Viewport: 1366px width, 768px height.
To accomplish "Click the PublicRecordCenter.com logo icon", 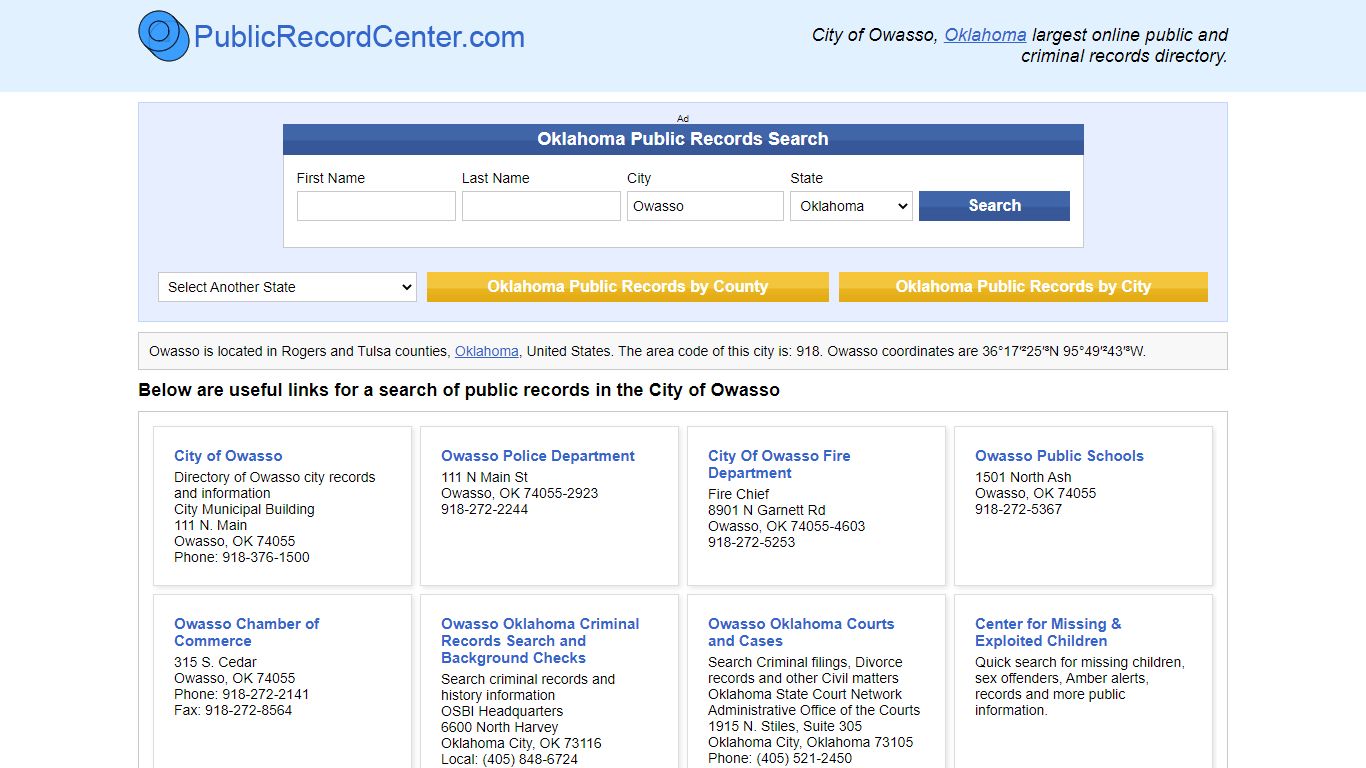I will (164, 36).
